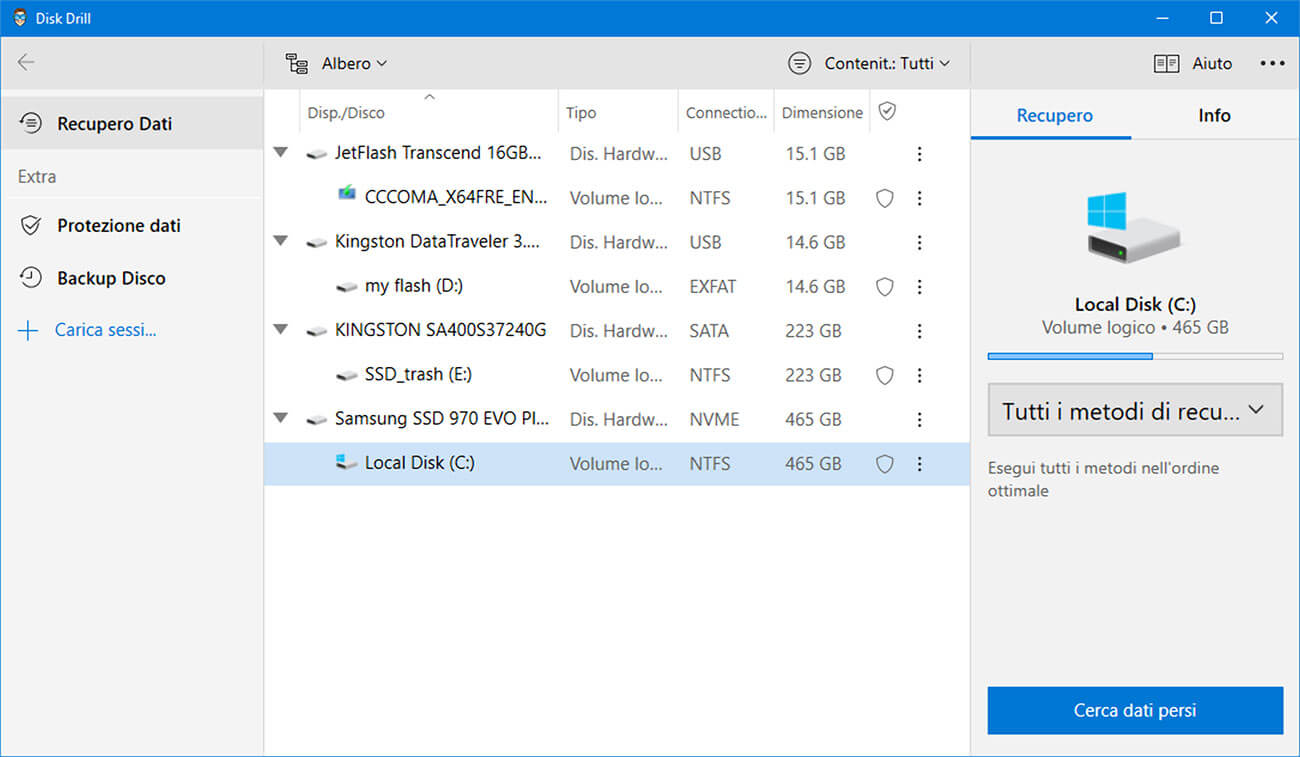Screen dimensions: 1300x757
Task: Sort by Disp./Disco column header
Action: click(x=428, y=112)
